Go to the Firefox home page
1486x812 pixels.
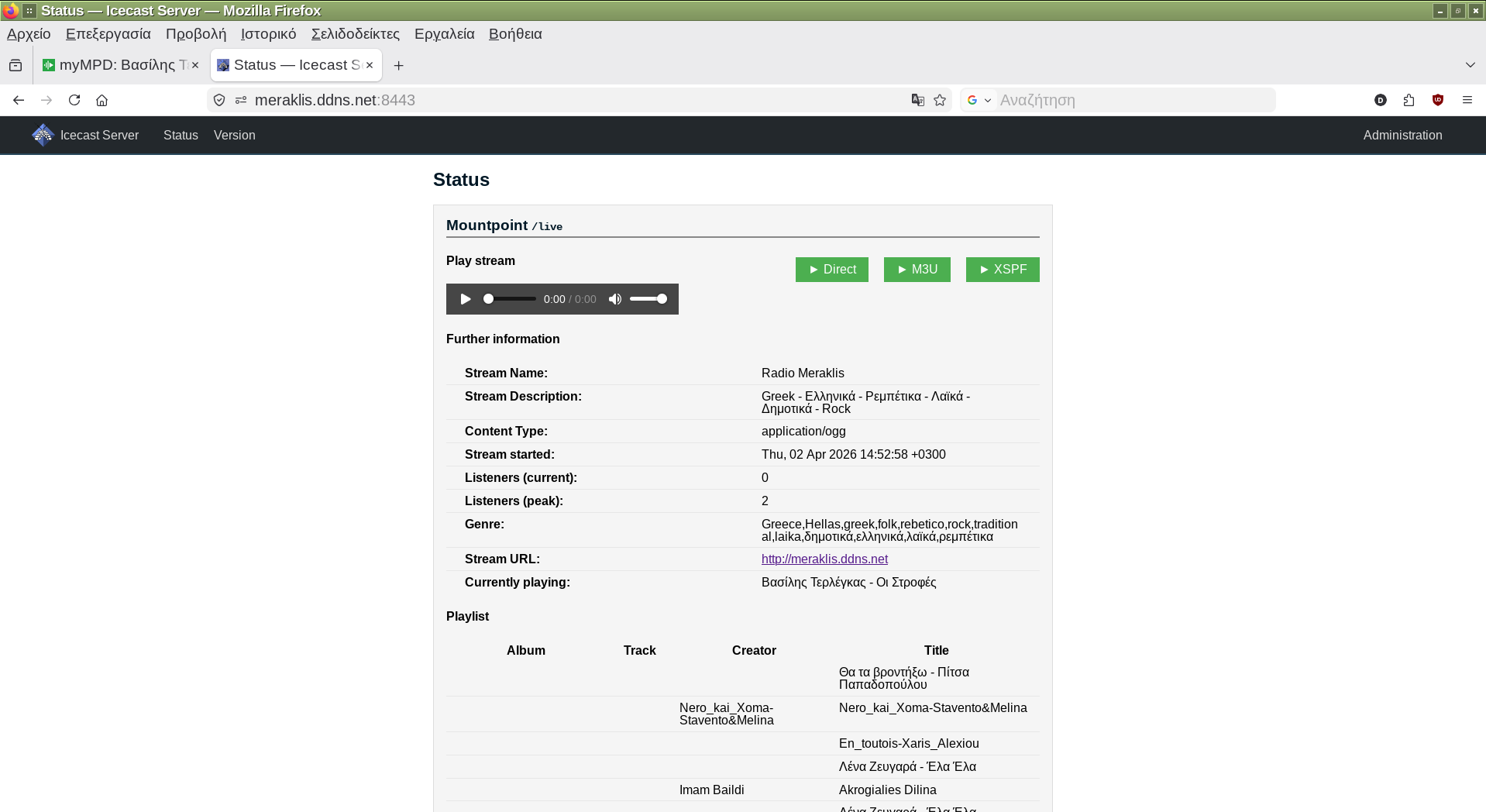point(101,100)
